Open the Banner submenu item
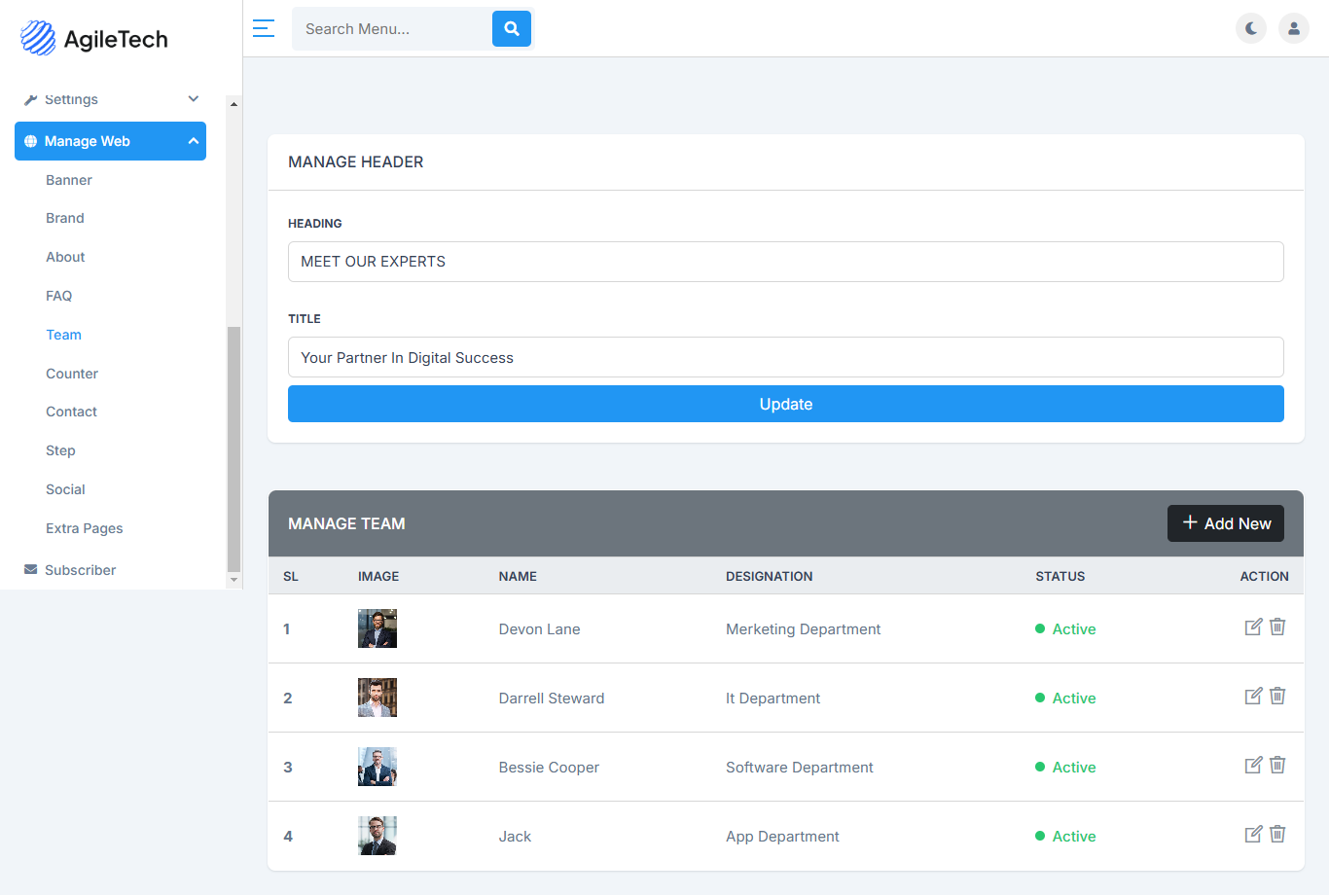The width and height of the screenshot is (1329, 896). 69,180
